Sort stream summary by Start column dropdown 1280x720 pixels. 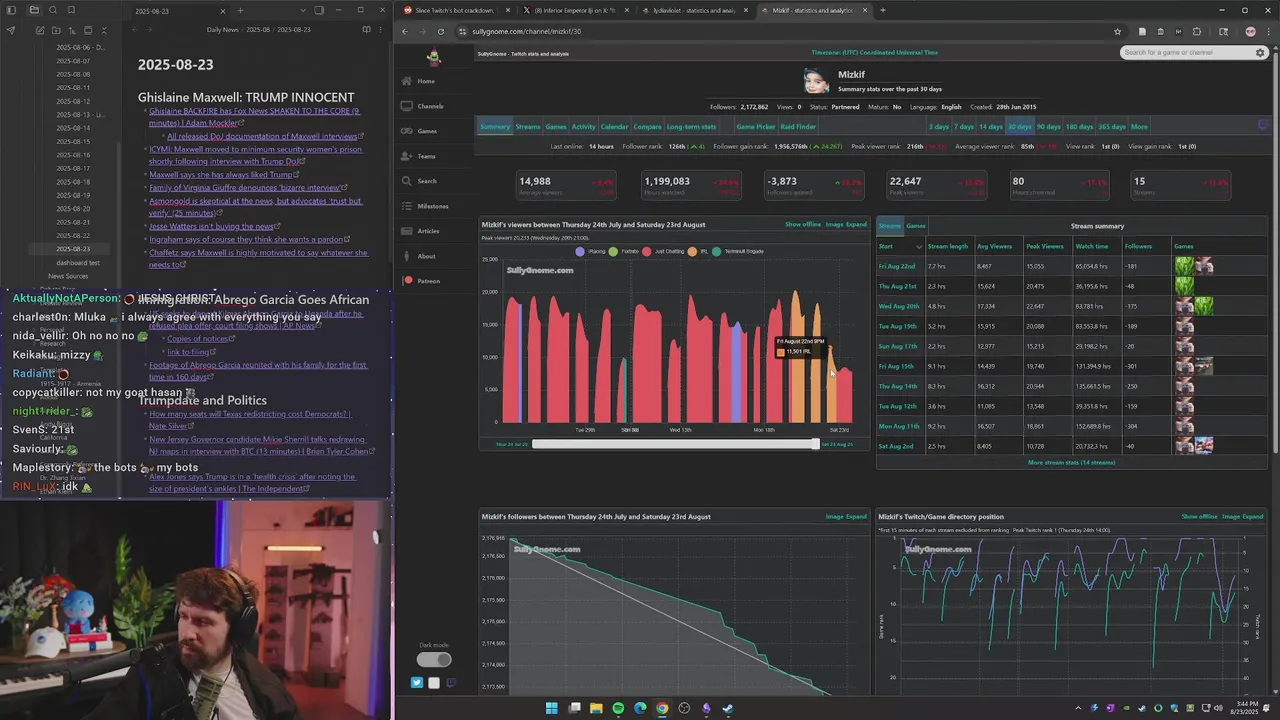click(919, 246)
